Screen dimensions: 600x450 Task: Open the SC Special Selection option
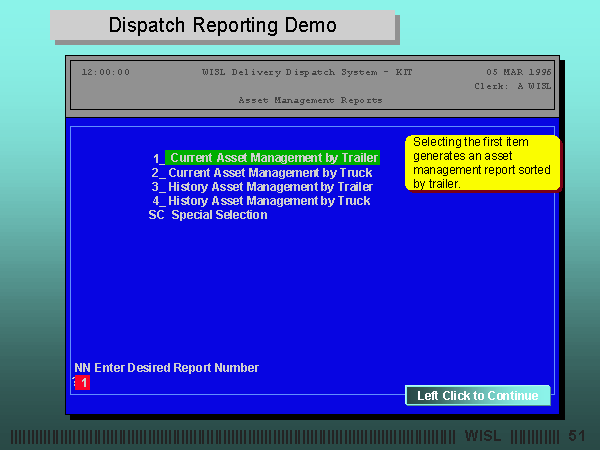(208, 215)
